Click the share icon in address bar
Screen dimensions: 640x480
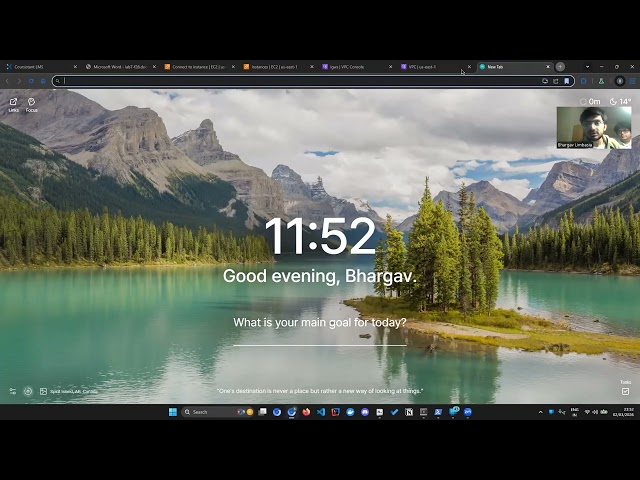tap(556, 81)
